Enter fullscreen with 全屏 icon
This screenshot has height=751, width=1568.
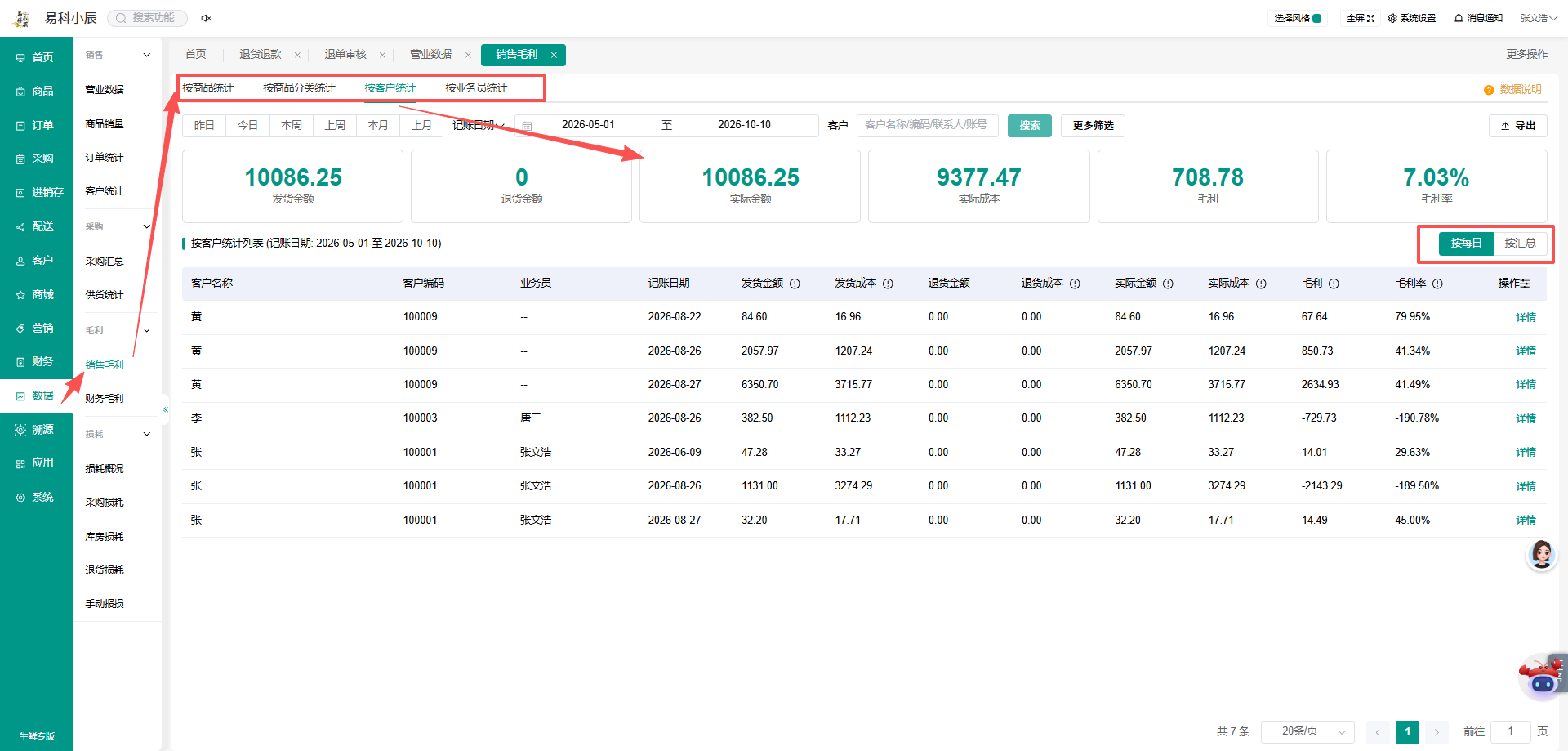(1371, 18)
